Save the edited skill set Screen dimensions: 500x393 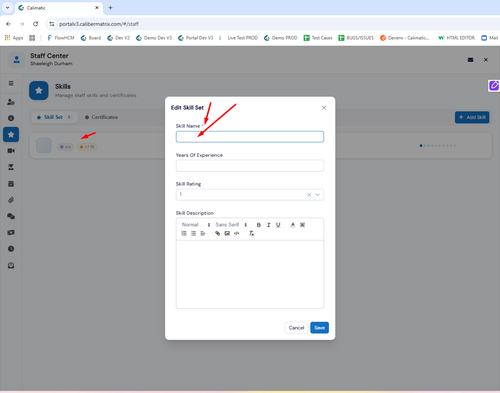319,328
